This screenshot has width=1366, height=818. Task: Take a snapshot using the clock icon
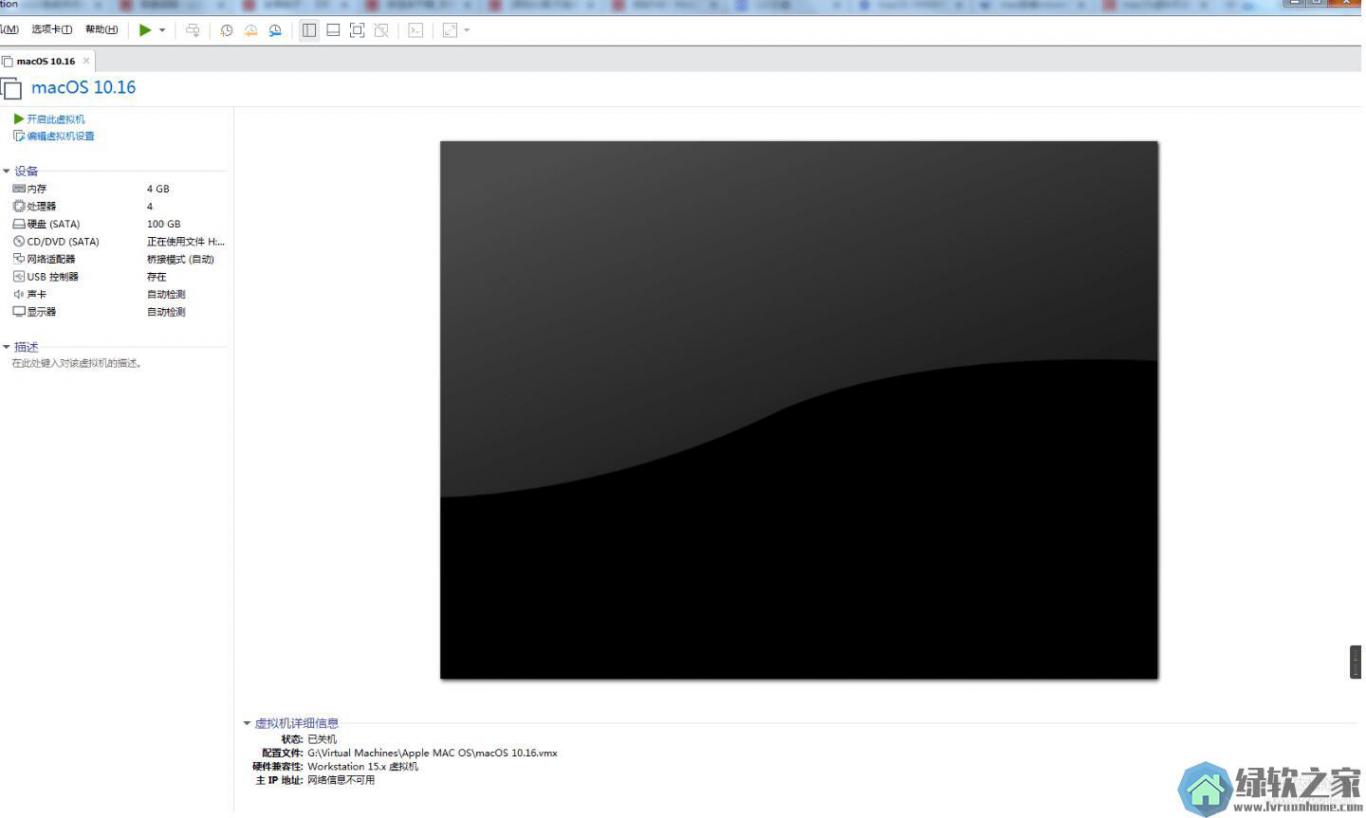point(227,30)
